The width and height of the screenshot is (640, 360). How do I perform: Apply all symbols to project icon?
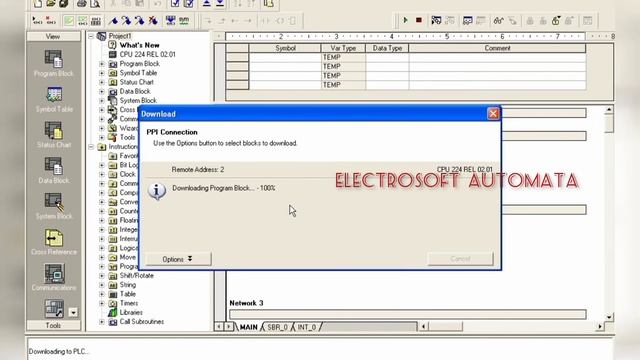click(171, 20)
